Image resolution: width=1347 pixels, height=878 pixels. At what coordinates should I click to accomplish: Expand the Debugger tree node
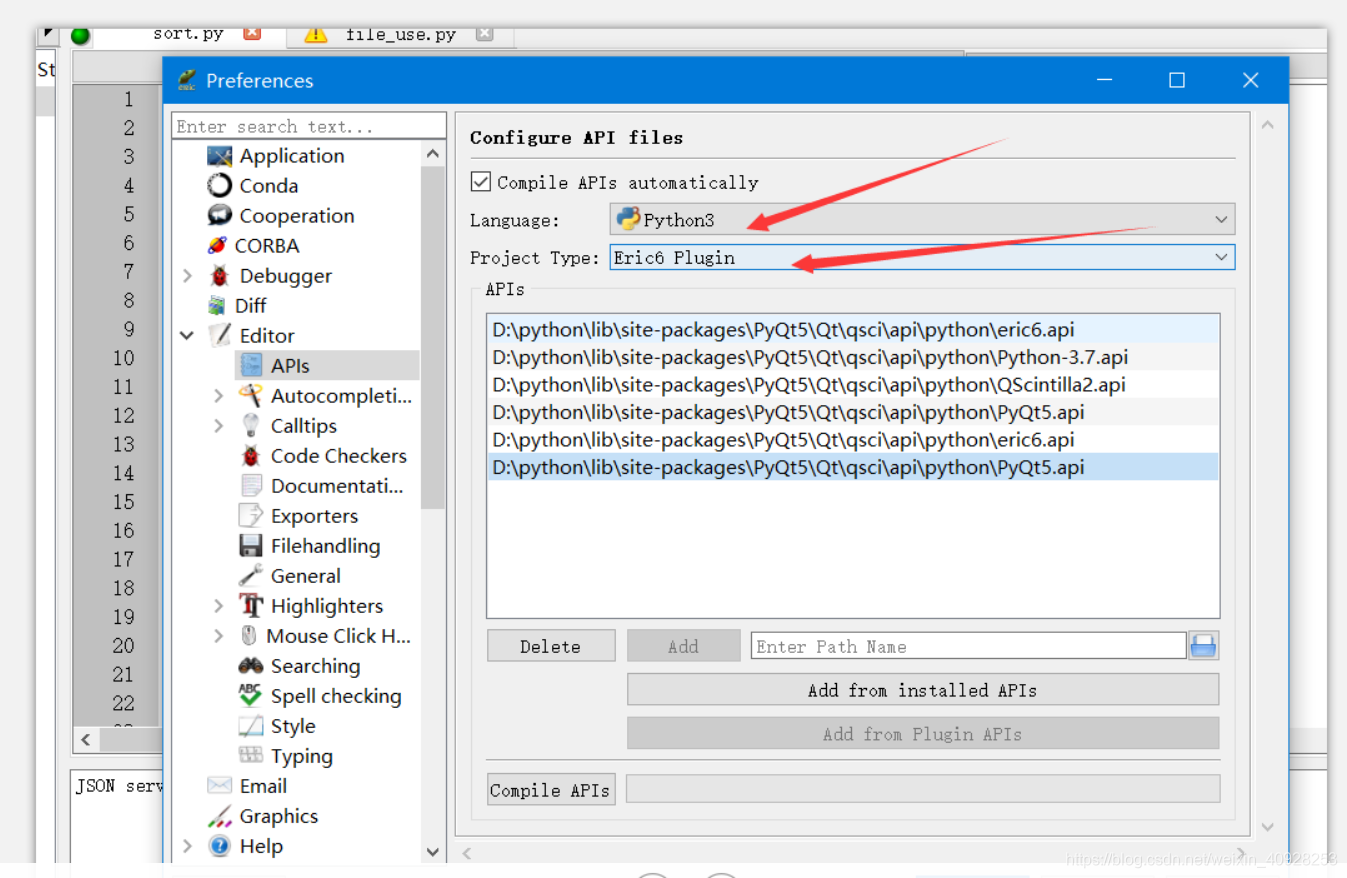[188, 276]
